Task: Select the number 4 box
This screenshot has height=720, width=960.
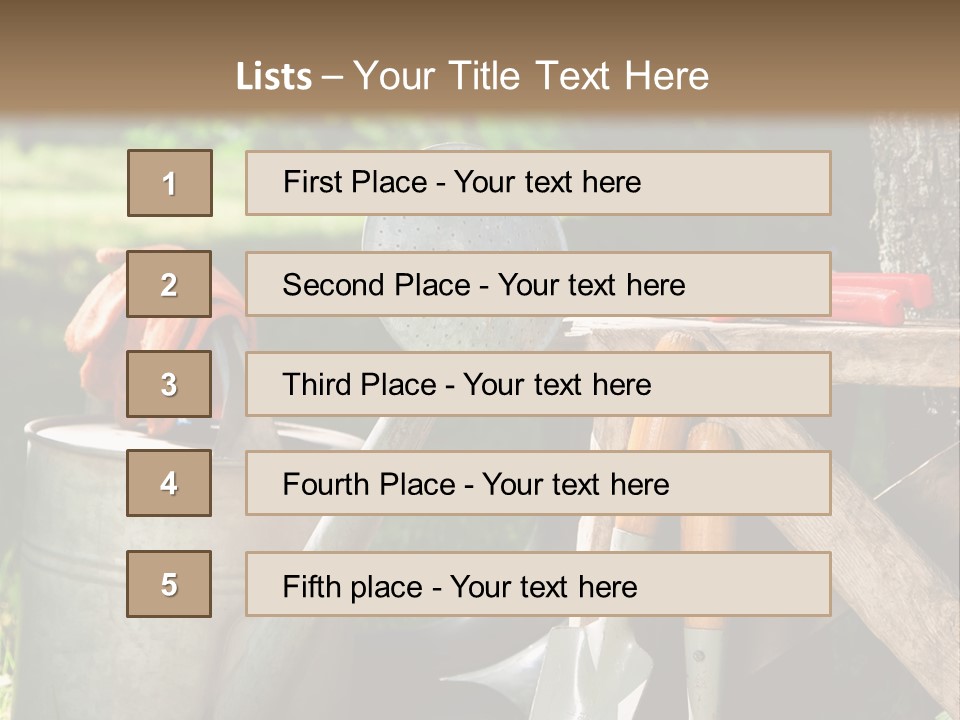Action: tap(169, 483)
